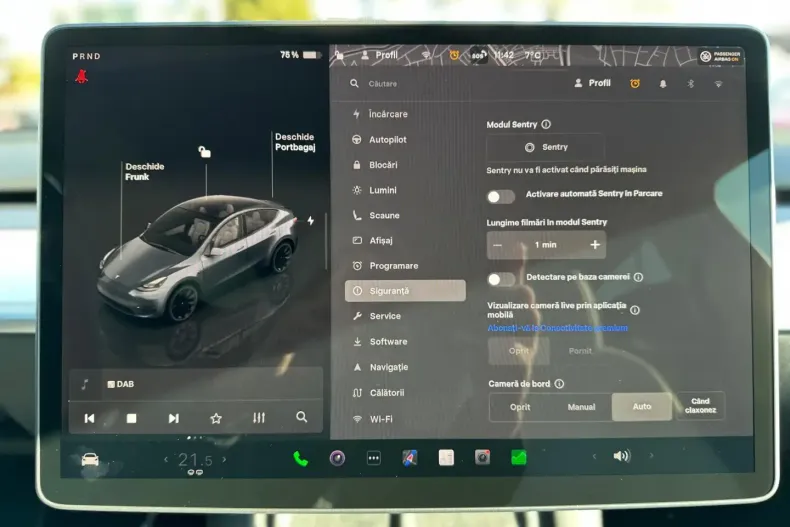
Task: Toggle Activare automată Sentry în Parcare
Action: pyautogui.click(x=501, y=196)
